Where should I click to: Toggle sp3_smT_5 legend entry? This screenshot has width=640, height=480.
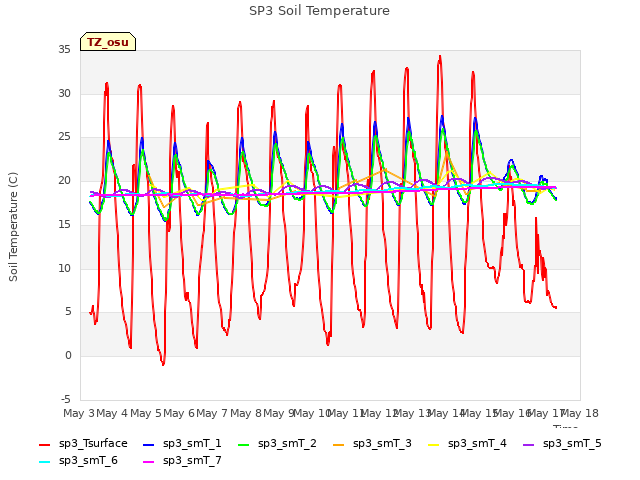click(x=562, y=444)
